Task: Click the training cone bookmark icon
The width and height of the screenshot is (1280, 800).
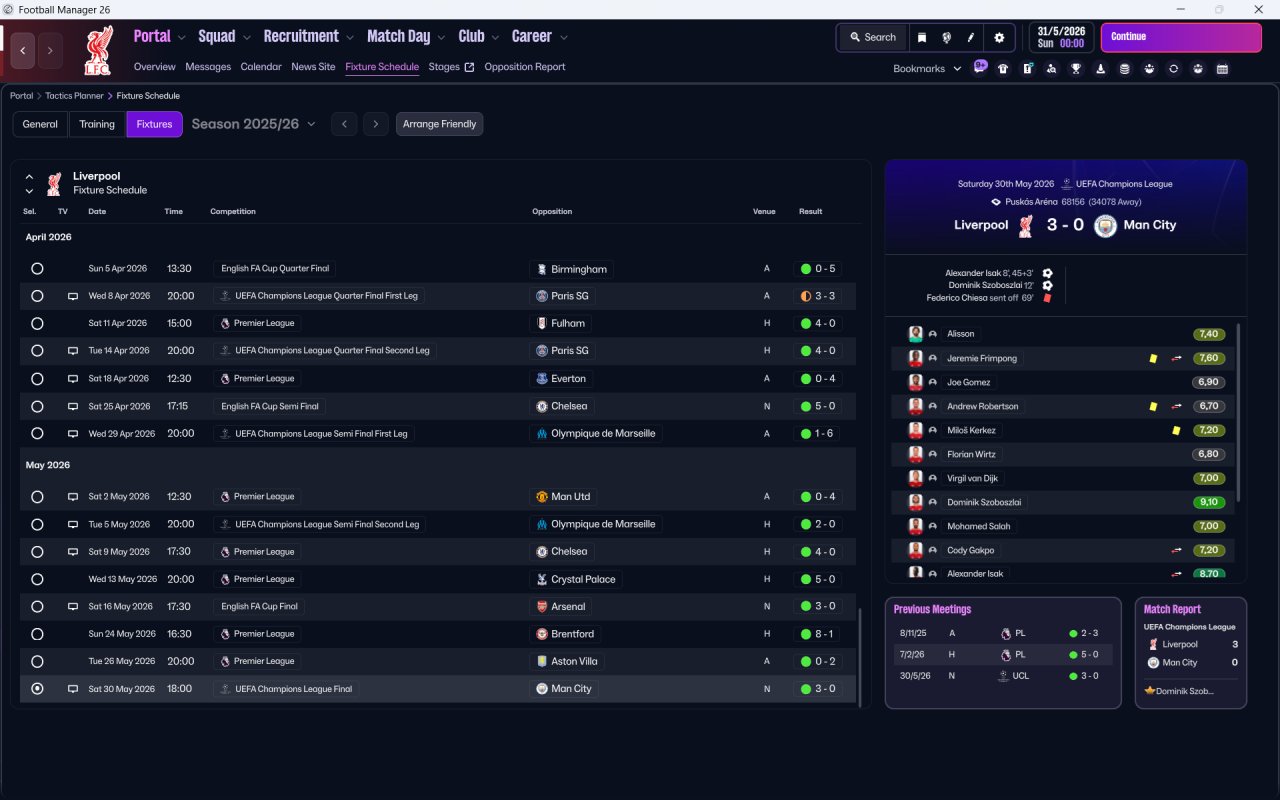Action: click(x=1100, y=69)
